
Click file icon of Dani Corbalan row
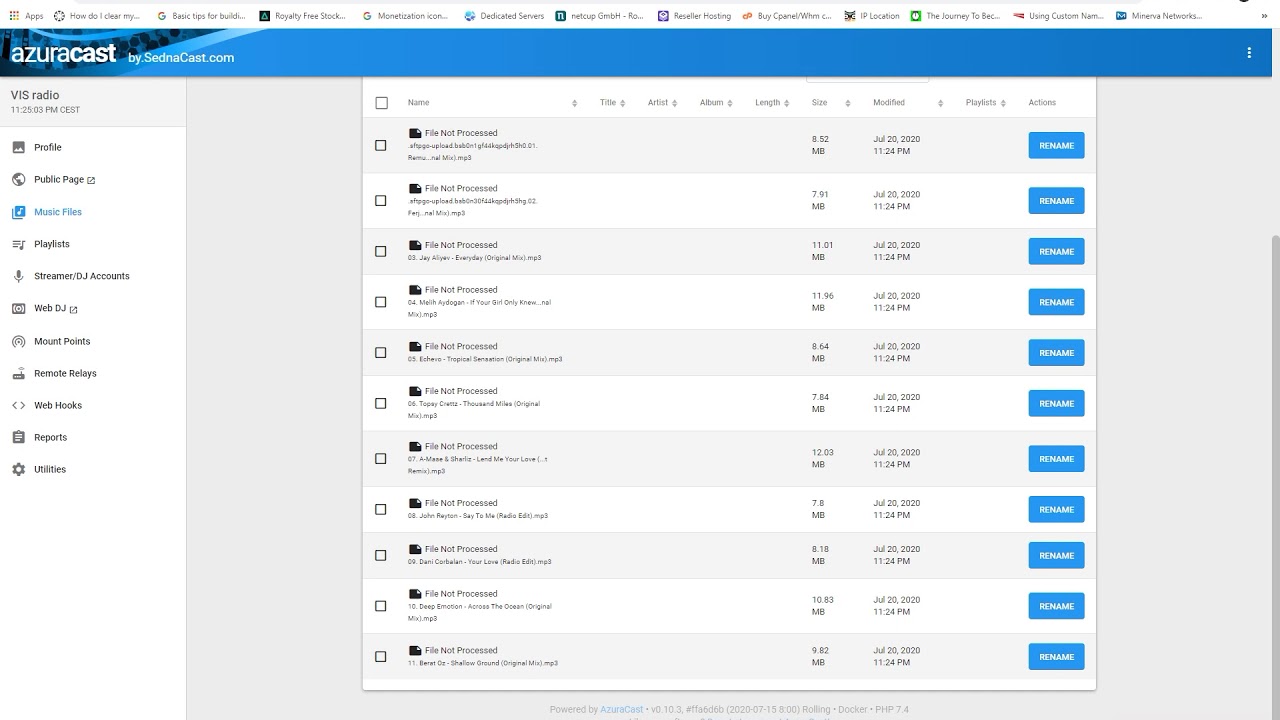tap(415, 549)
